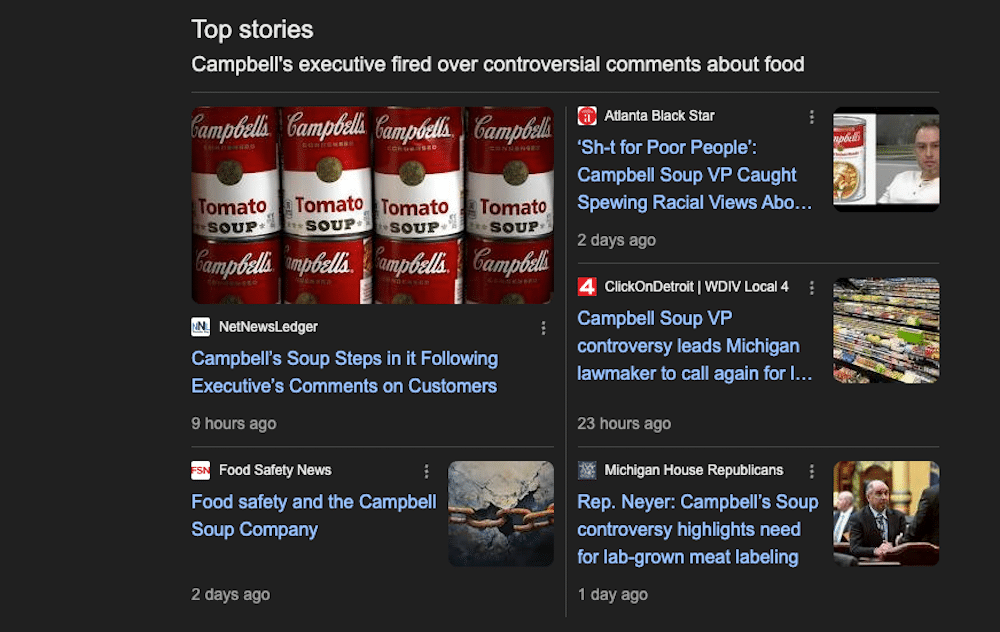This screenshot has width=1000, height=632.
Task: Open three-dot menu for Food Safety News story
Action: pyautogui.click(x=426, y=471)
